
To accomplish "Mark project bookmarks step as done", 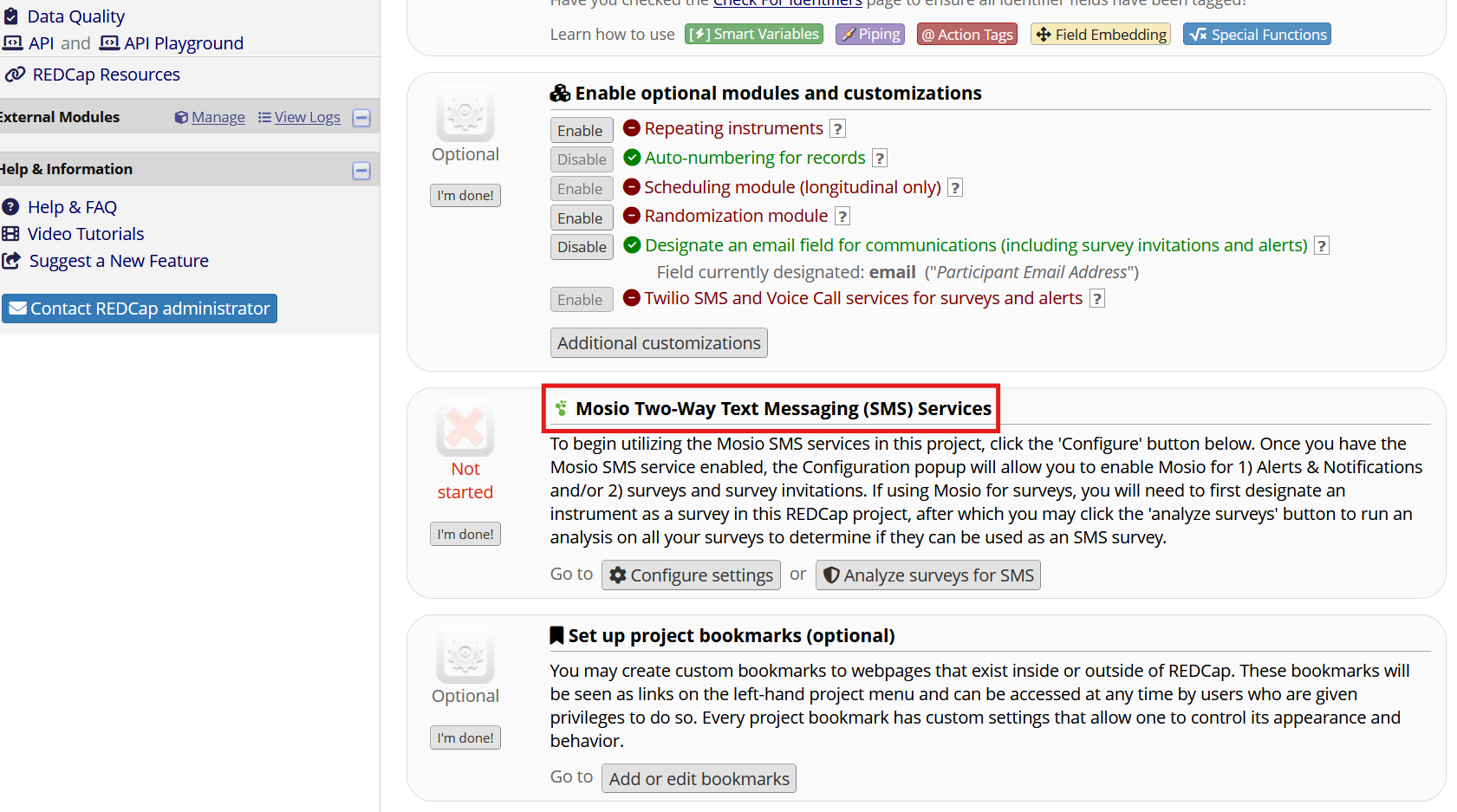I will point(465,738).
